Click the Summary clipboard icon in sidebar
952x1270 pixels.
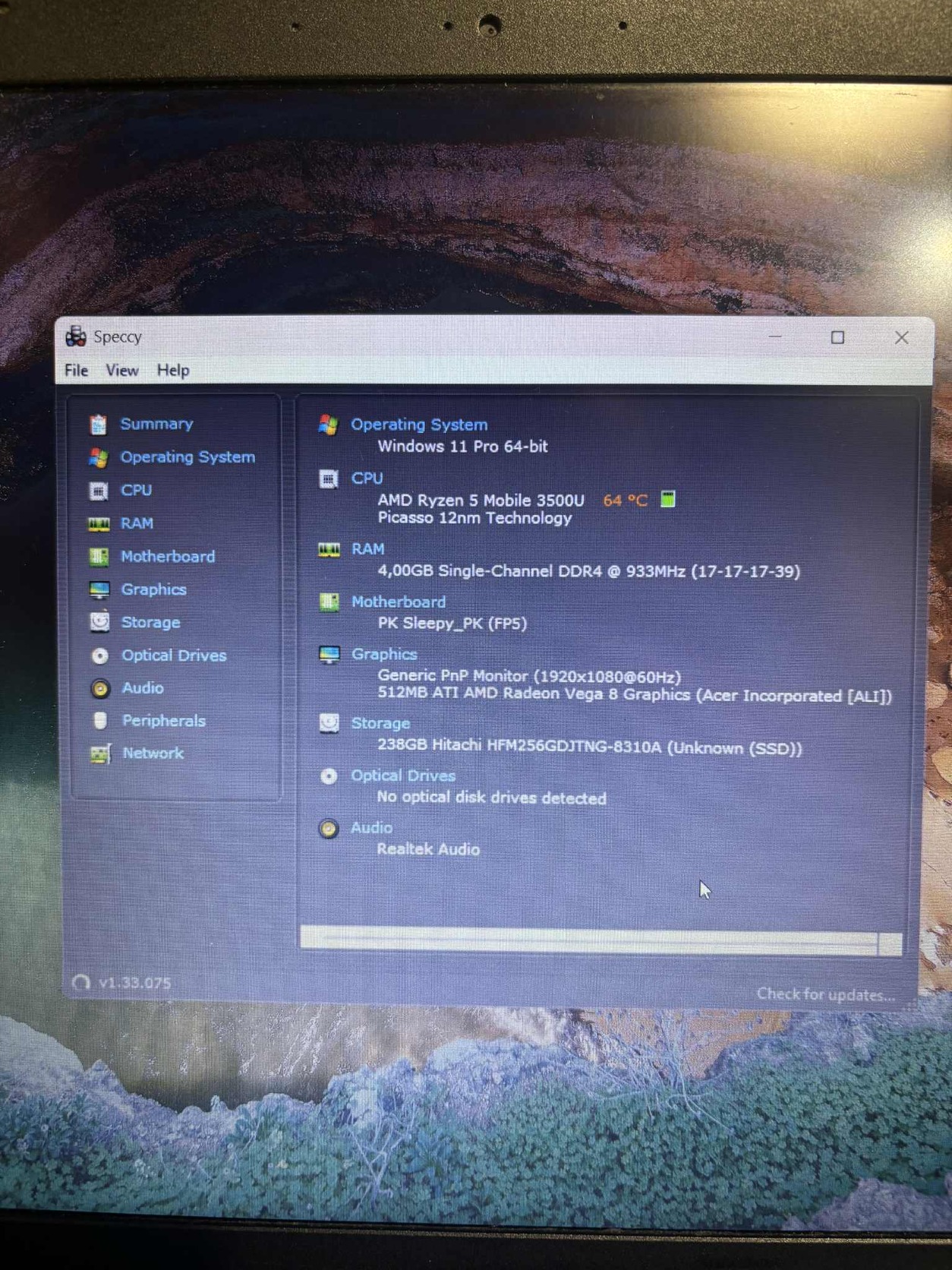[x=99, y=425]
